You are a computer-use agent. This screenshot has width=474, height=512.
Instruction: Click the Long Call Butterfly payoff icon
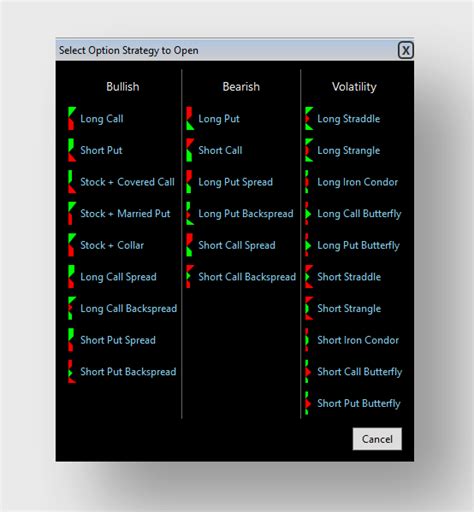(x=308, y=213)
